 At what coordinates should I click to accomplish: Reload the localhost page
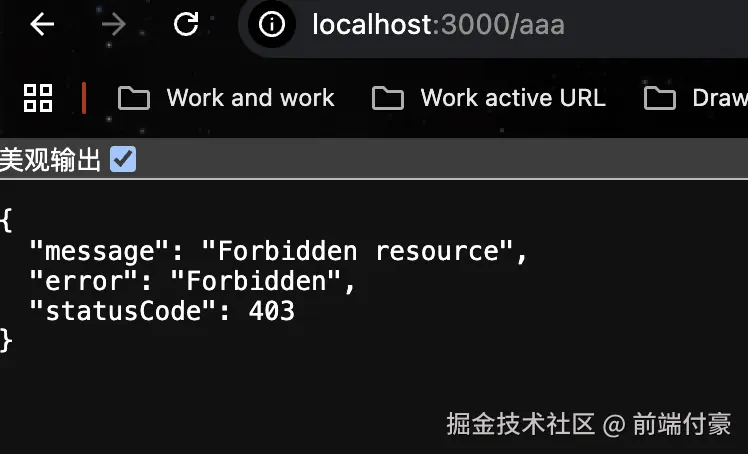click(186, 25)
